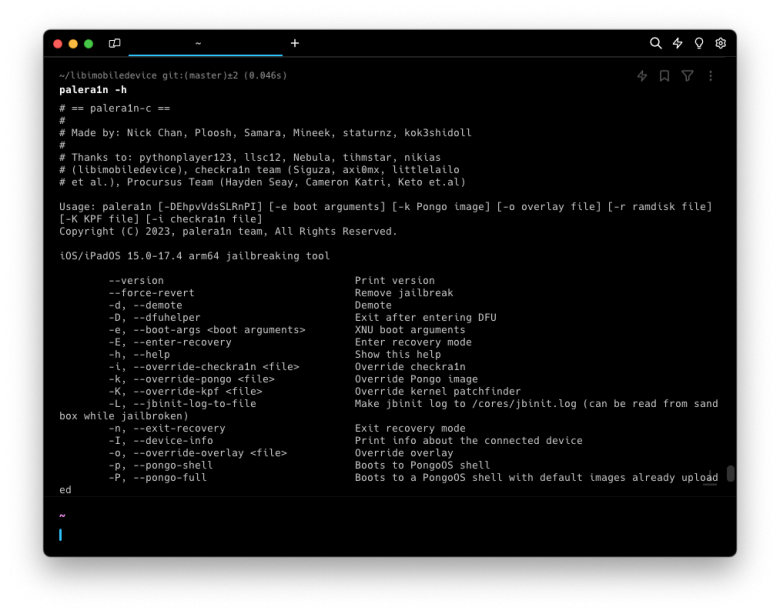Click the '--force-revert' option text

click(x=152, y=293)
